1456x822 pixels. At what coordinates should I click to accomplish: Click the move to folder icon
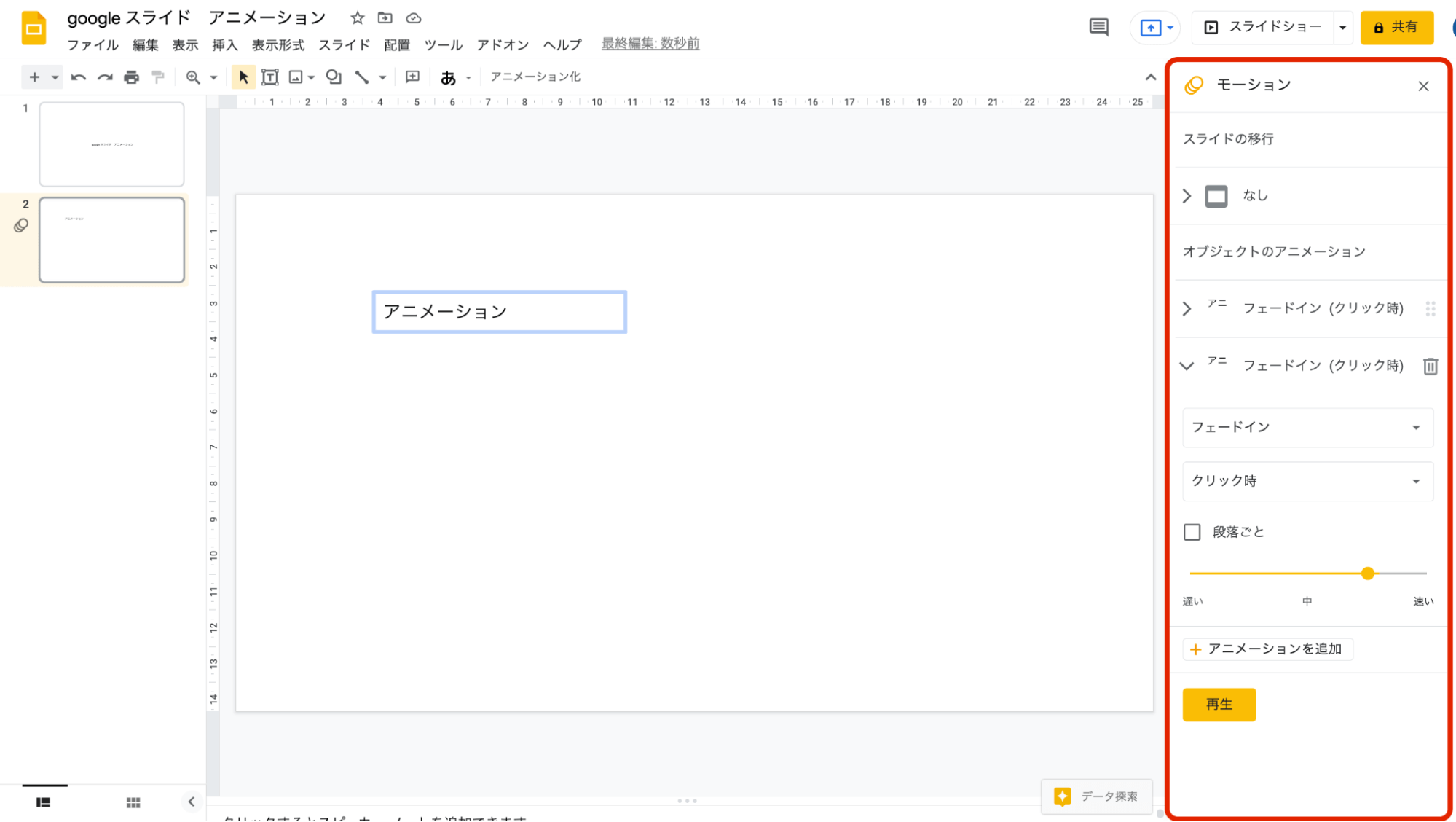point(385,17)
